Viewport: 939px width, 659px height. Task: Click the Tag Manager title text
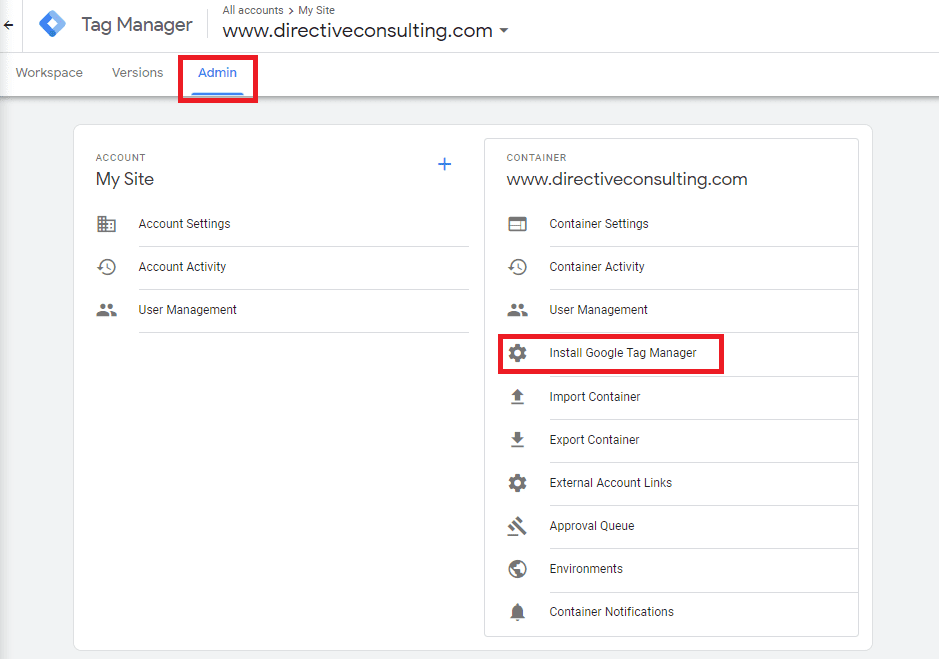click(137, 25)
